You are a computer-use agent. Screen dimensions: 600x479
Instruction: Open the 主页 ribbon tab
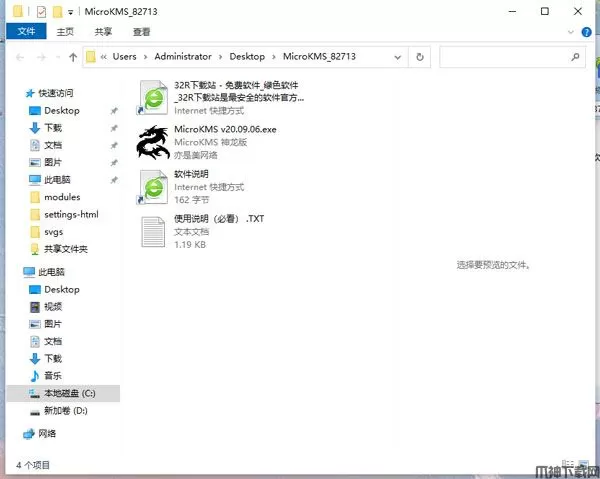pyautogui.click(x=65, y=32)
